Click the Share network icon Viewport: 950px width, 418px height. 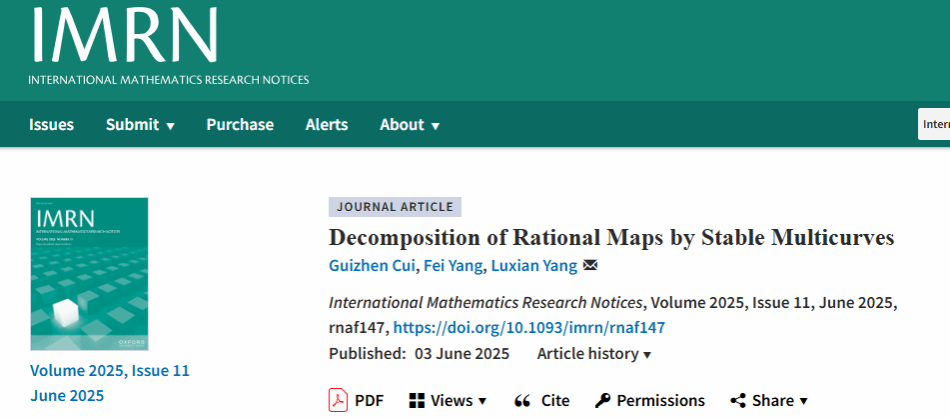click(738, 400)
